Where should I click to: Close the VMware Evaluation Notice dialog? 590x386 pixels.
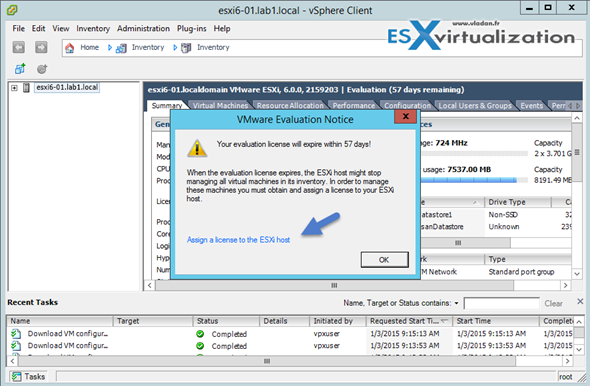tap(405, 116)
